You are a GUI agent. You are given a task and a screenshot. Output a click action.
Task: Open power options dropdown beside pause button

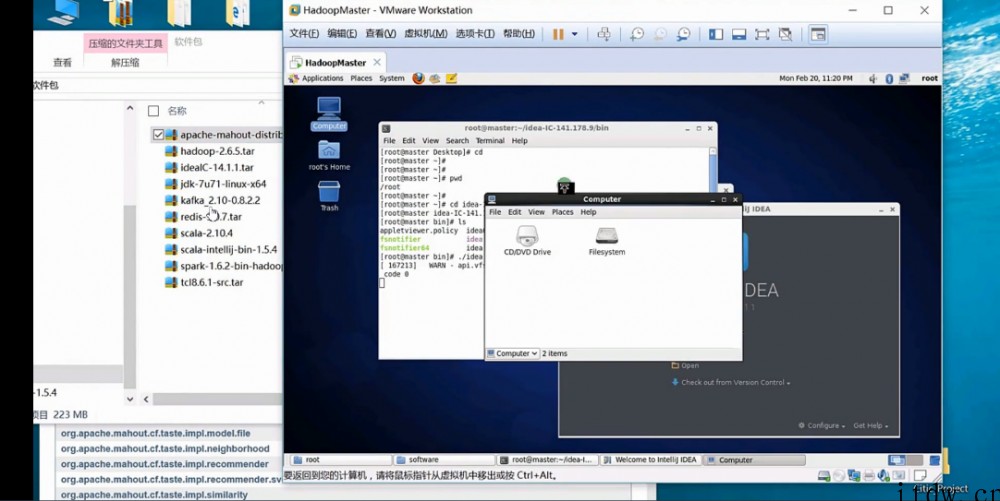[575, 34]
